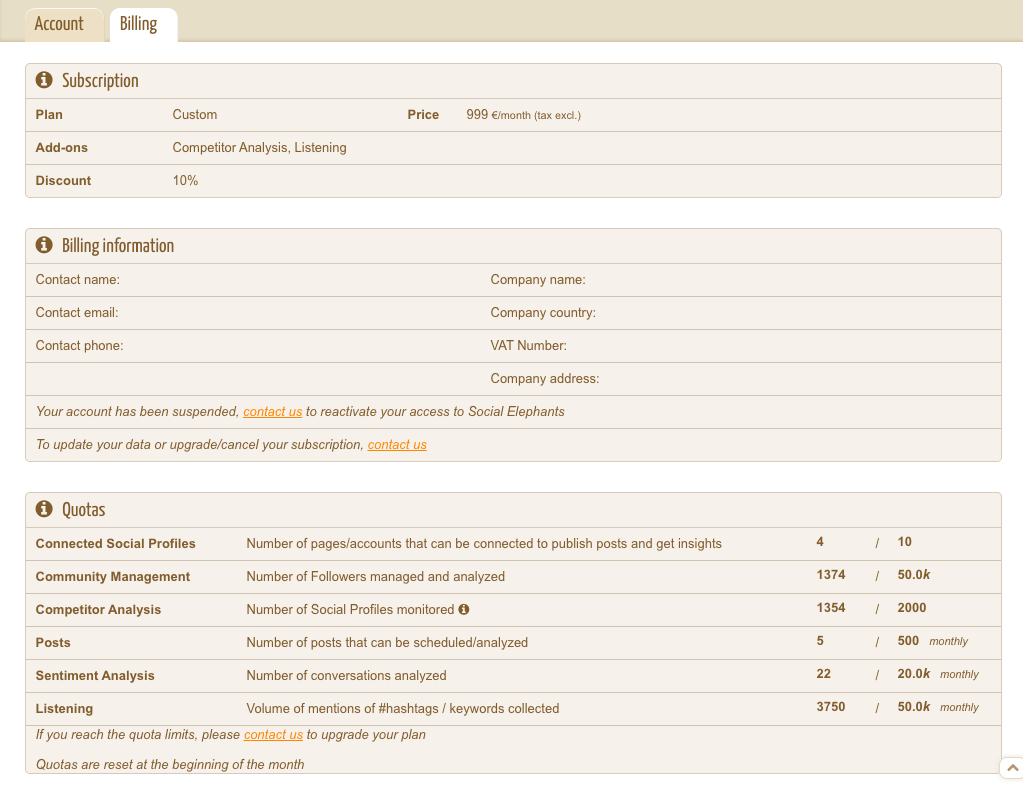Click the Add-ons label
The image size is (1023, 798).
(x=61, y=147)
